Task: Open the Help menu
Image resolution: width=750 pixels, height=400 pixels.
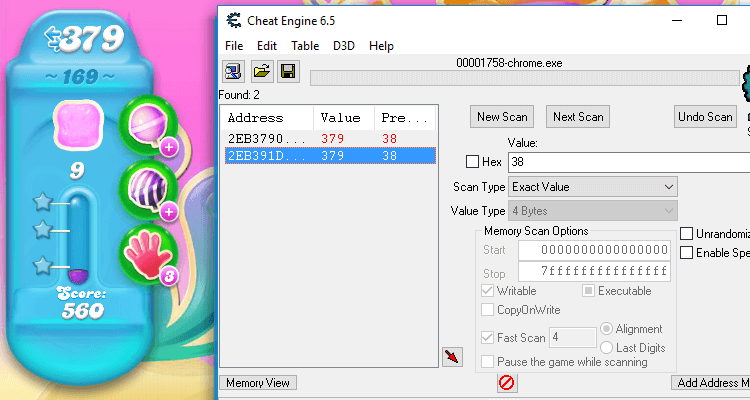Action: (381, 46)
